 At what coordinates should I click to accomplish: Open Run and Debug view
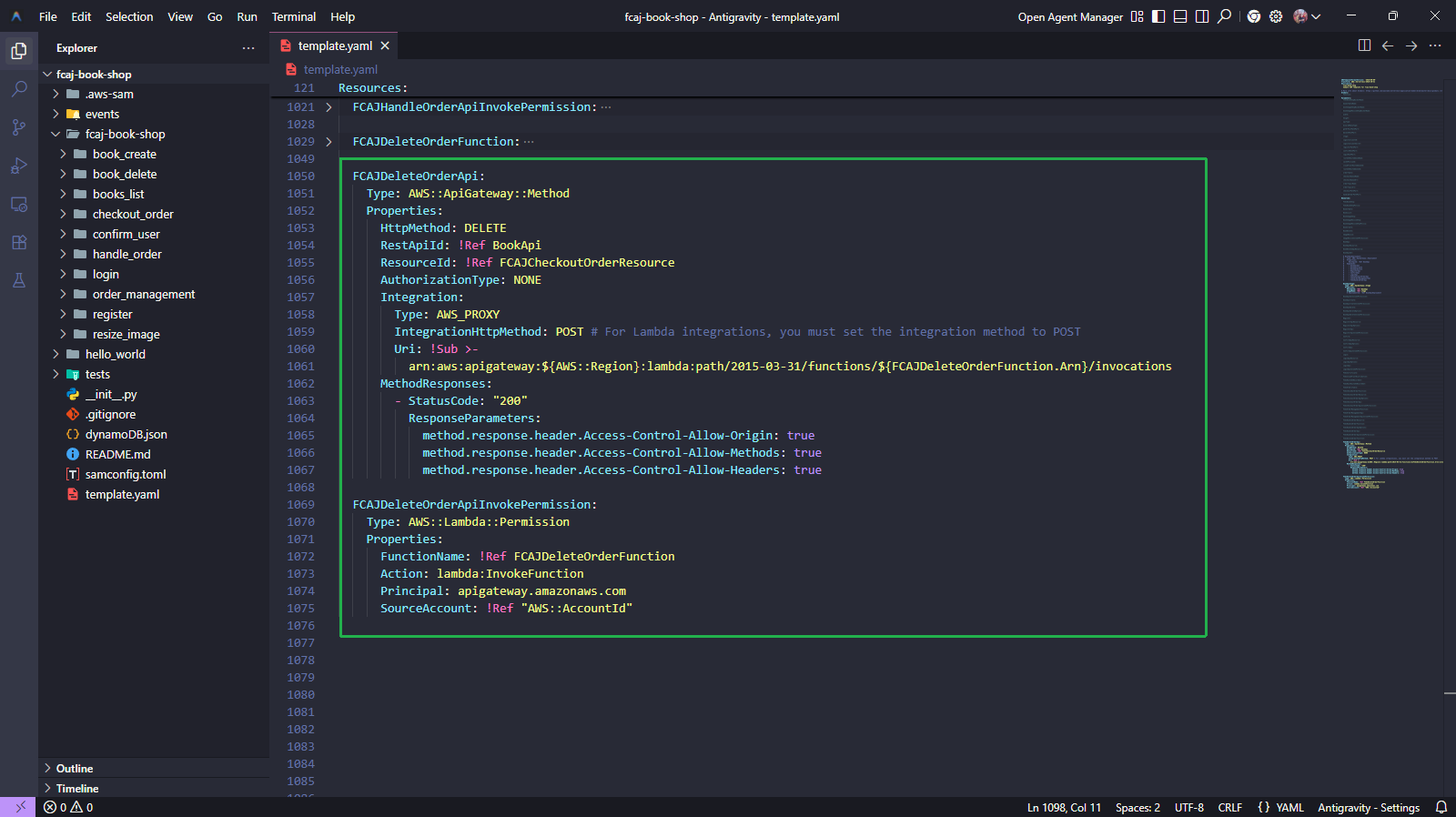point(18,166)
